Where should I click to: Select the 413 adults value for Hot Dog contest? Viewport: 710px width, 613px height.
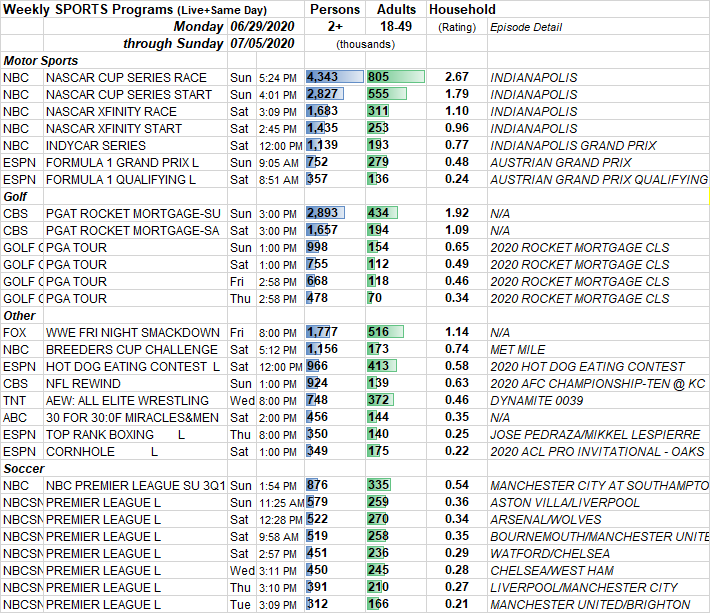pos(379,366)
